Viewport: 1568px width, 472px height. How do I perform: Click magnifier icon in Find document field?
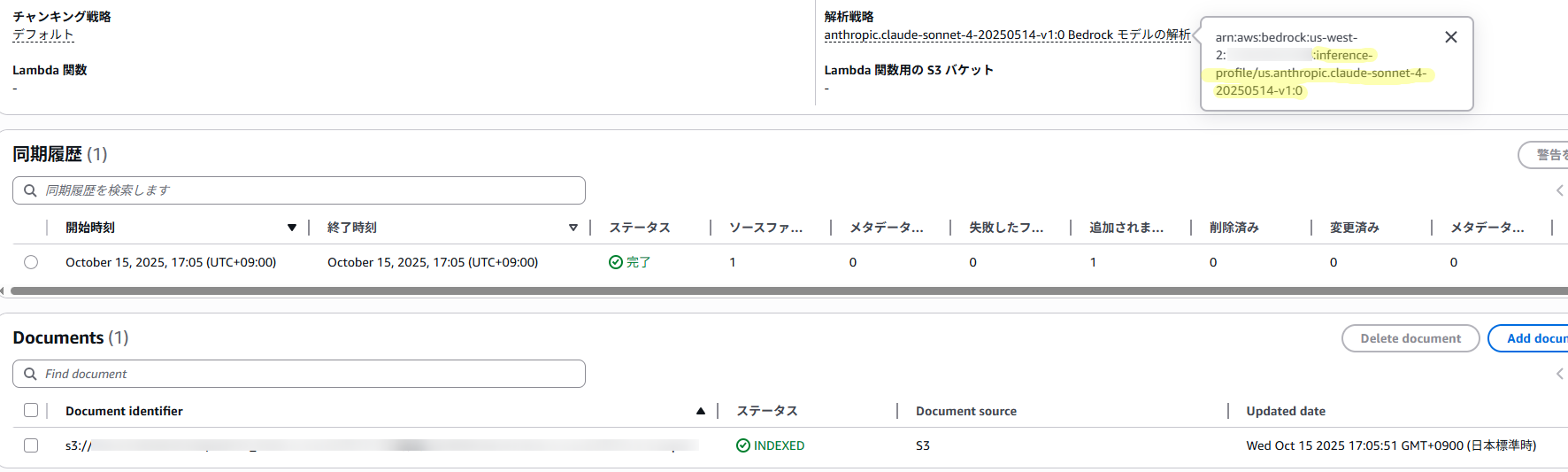(30, 374)
